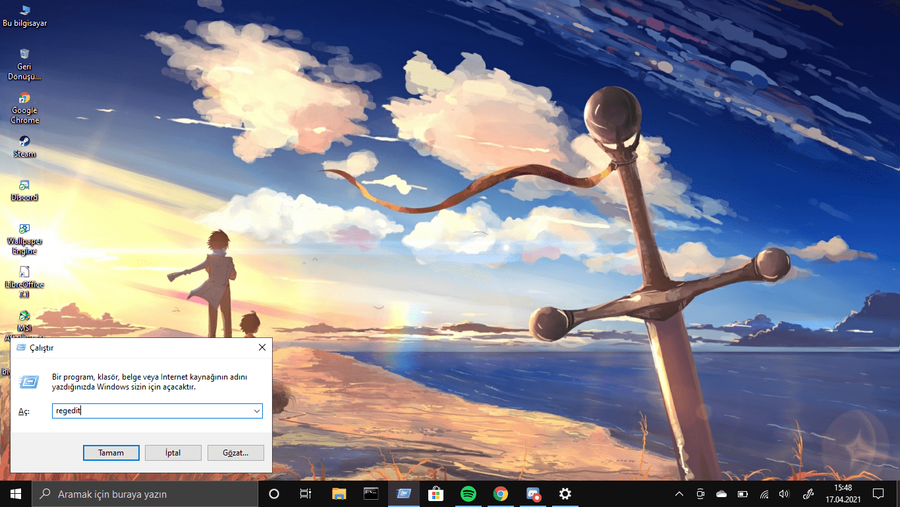Select LibreOffice 7.1 desktop shortcut
Screen dimensions: 900x507
[24, 282]
